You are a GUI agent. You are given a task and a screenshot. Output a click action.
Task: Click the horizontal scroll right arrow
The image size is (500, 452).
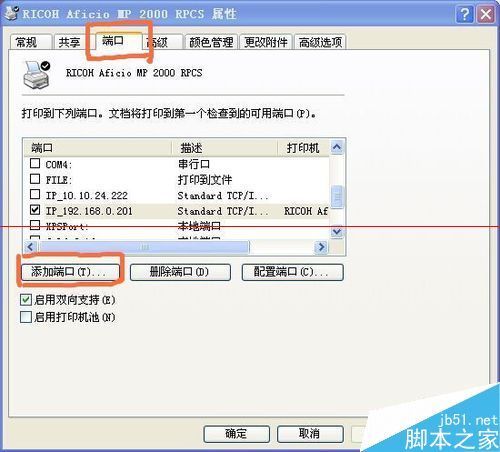(321, 247)
